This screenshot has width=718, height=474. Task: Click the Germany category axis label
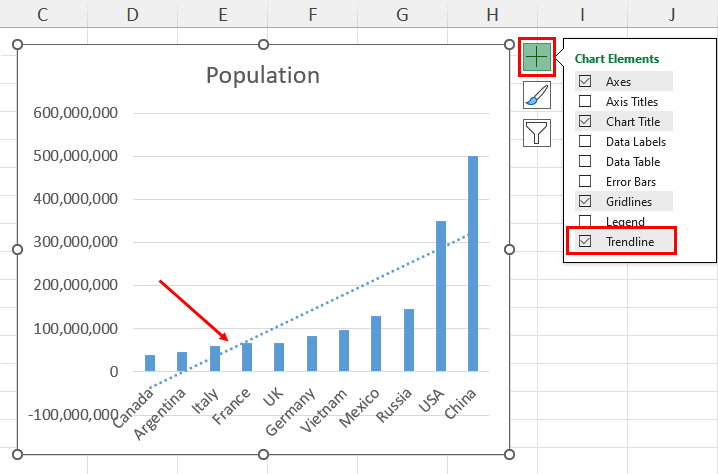290,412
